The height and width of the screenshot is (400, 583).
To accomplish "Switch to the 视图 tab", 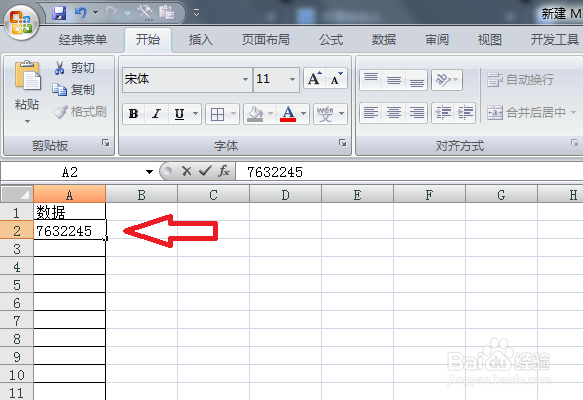I will coord(490,39).
